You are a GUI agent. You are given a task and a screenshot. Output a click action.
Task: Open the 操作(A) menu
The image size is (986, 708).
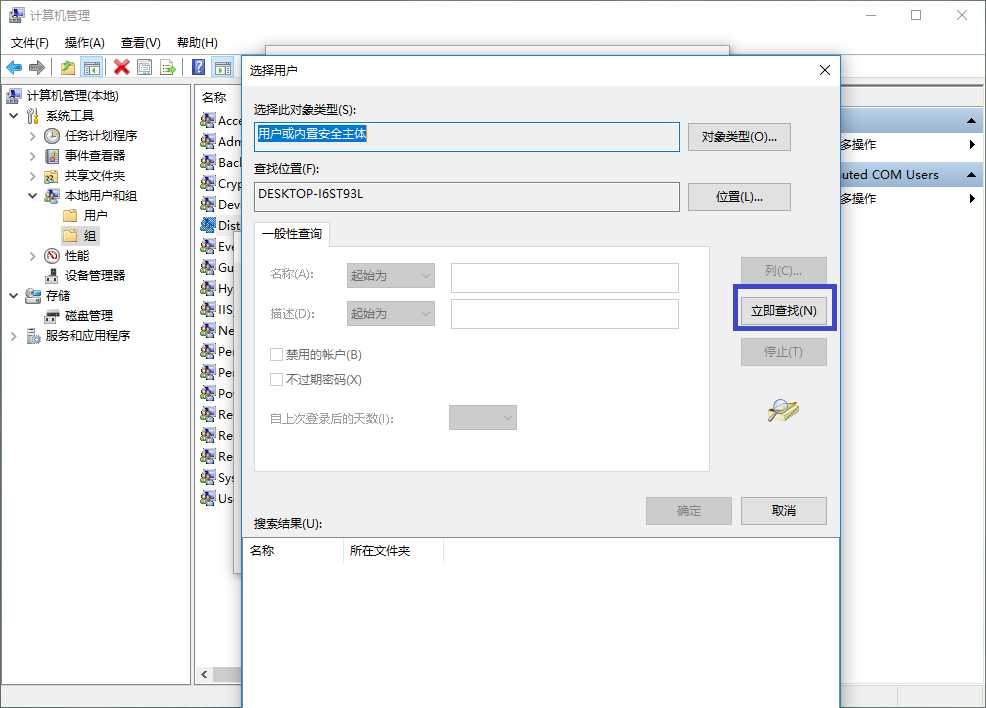click(x=84, y=43)
